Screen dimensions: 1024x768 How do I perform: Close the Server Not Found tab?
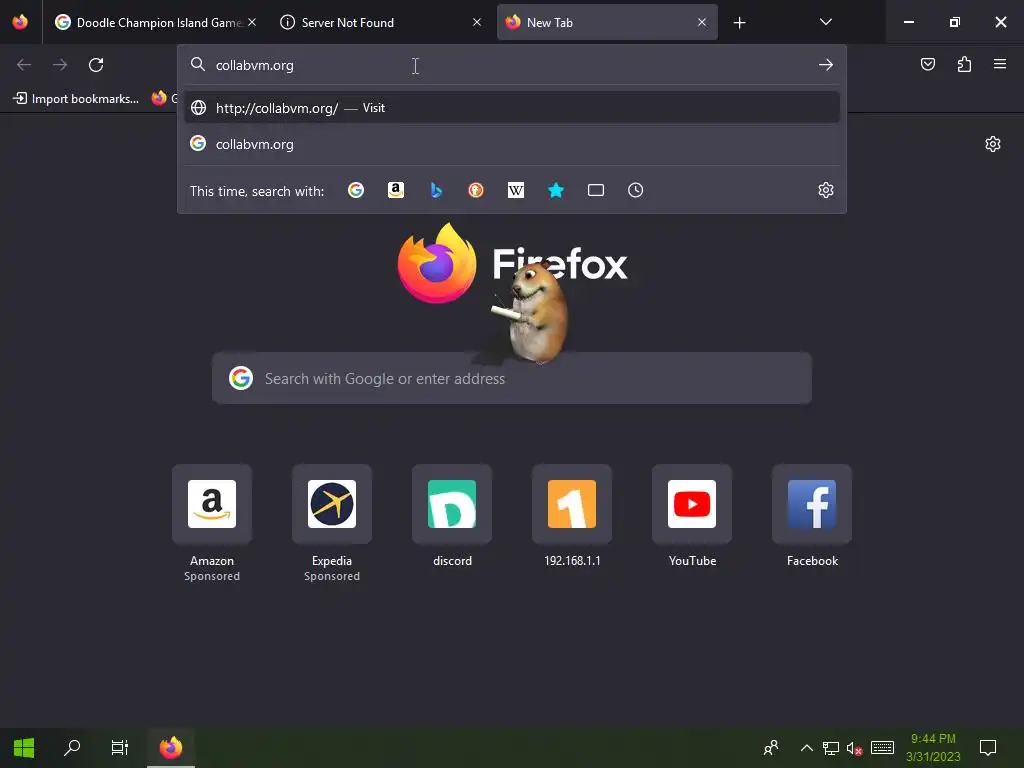(477, 22)
